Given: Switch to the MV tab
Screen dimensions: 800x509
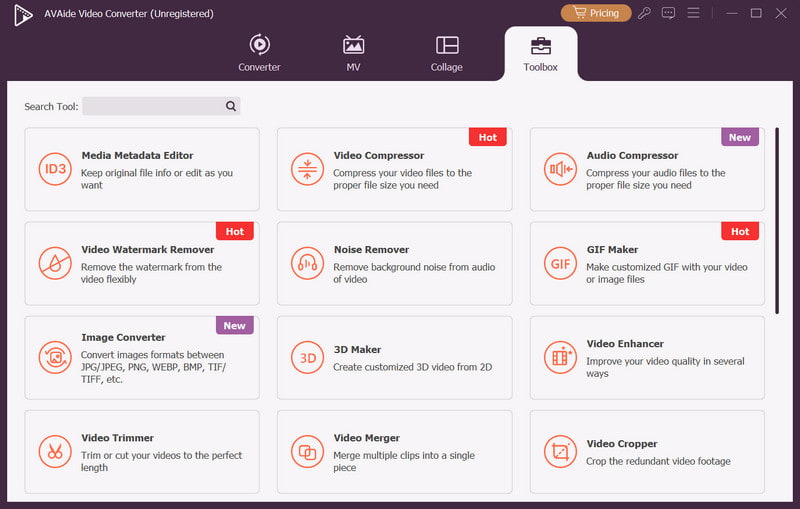Looking at the screenshot, I should [354, 53].
